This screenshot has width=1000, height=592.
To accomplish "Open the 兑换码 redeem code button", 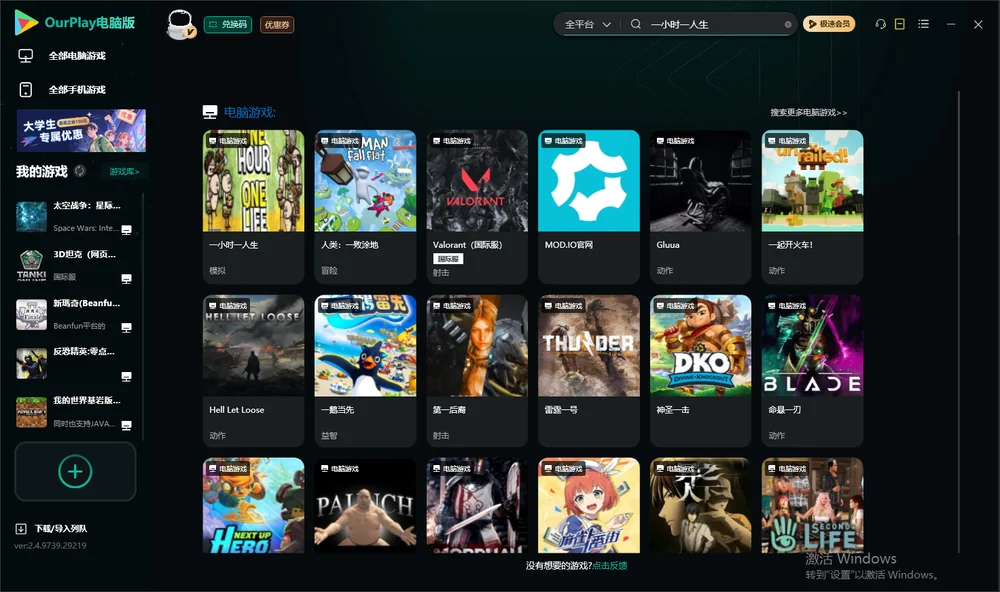I will 228,24.
